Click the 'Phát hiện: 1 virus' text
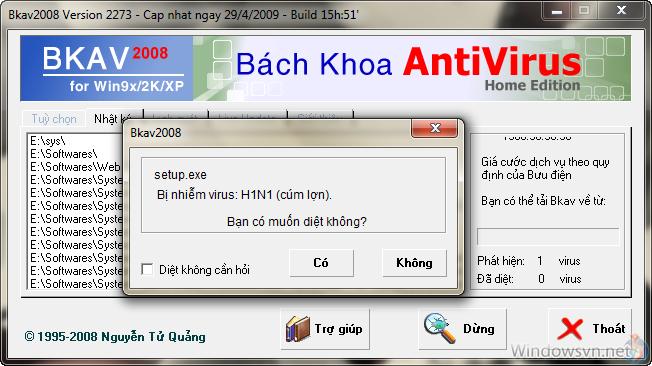Image resolution: width=652 pixels, height=366 pixels. 529,261
